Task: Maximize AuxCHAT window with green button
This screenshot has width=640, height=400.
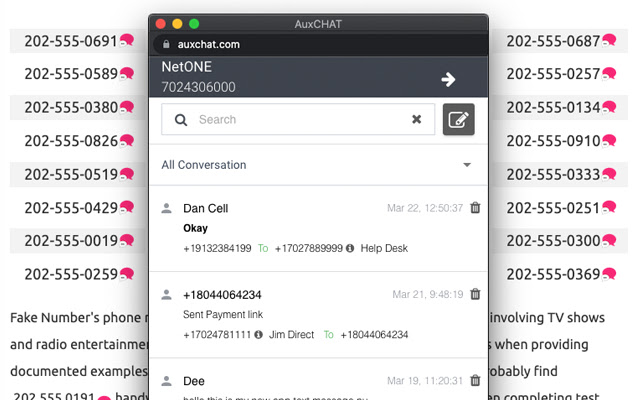Action: click(194, 24)
